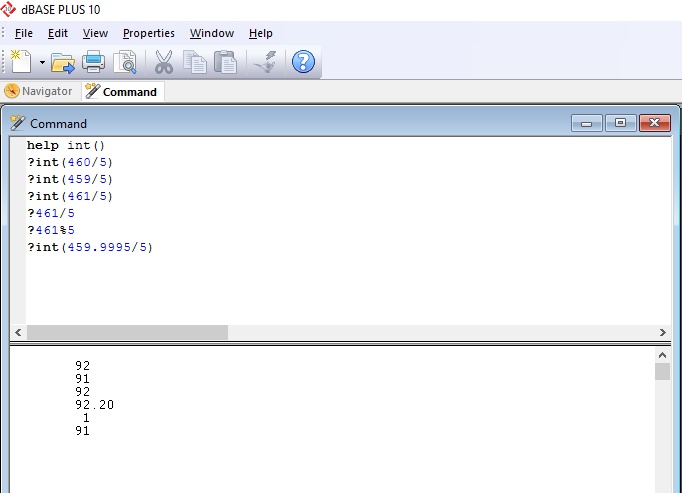Switch to the Navigator tab

point(40,91)
